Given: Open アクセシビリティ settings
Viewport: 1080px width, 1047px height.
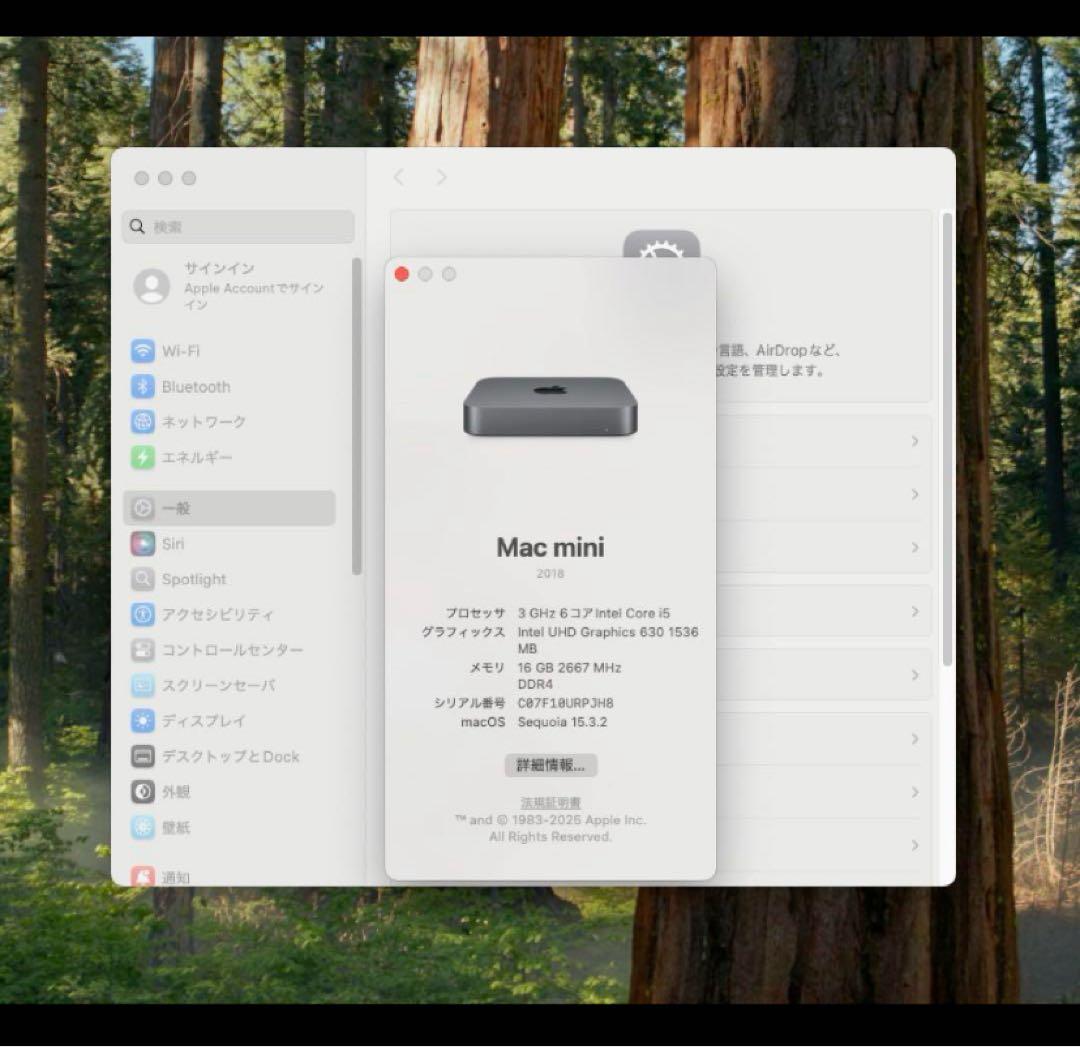Looking at the screenshot, I should [x=218, y=615].
